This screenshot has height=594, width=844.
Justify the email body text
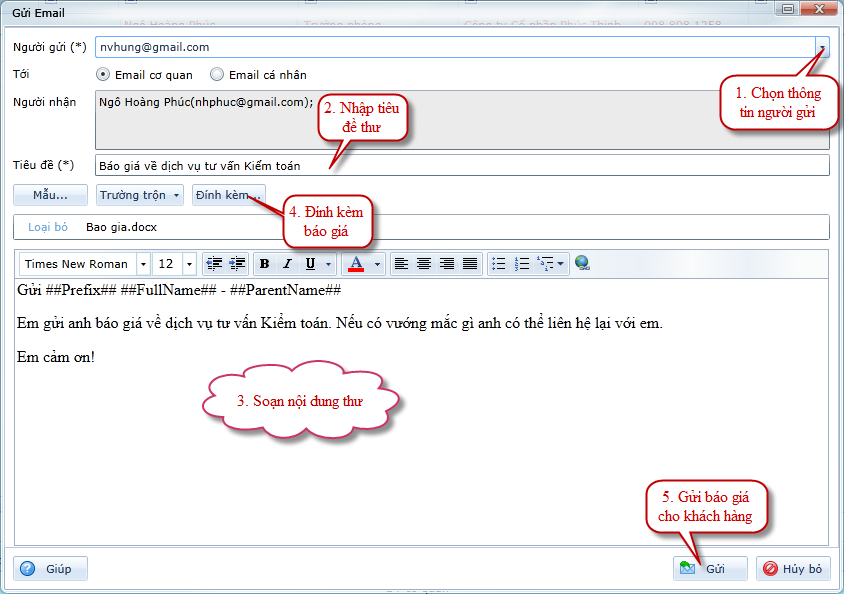click(x=469, y=264)
